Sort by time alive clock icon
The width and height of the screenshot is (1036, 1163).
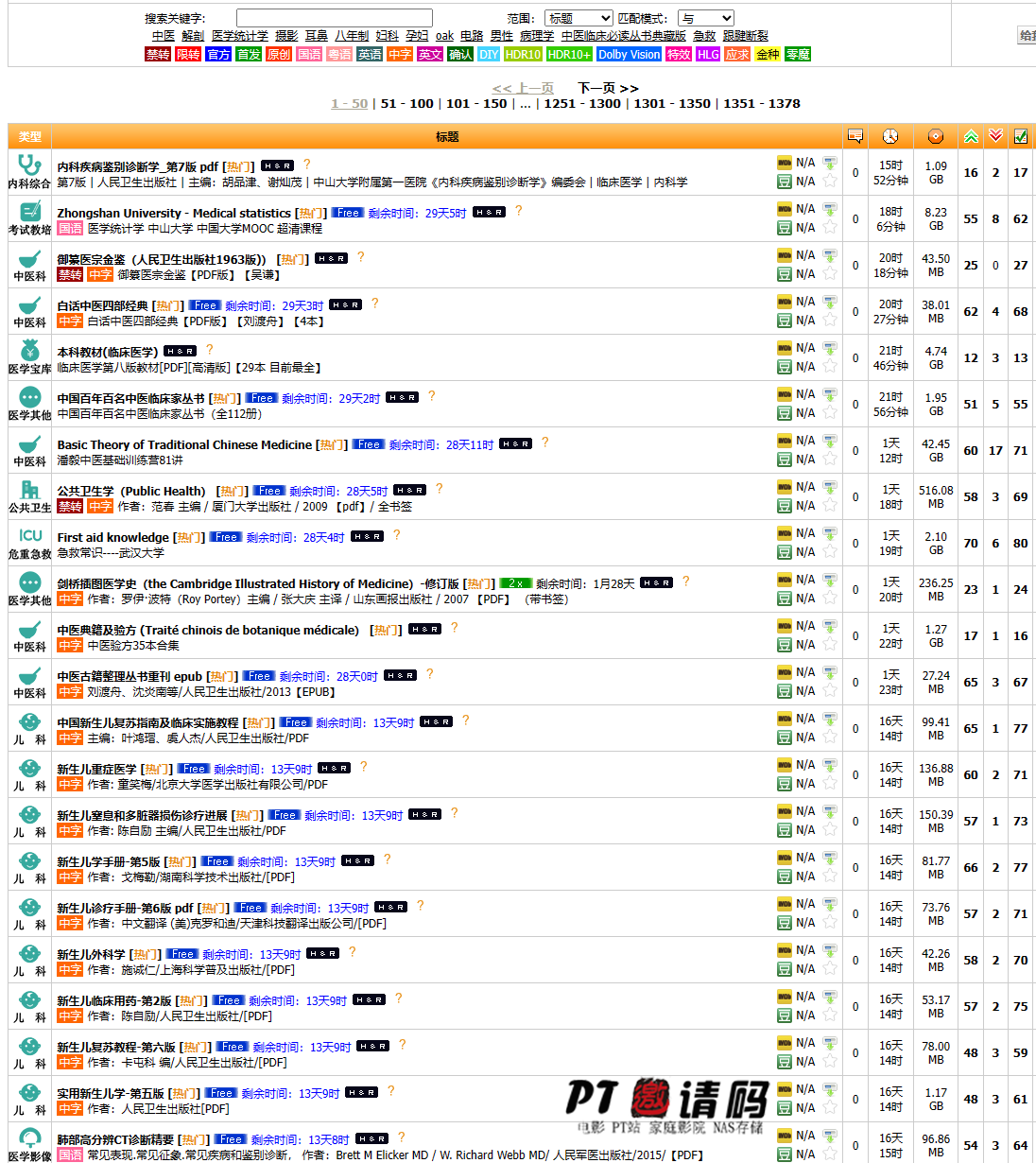(x=890, y=137)
